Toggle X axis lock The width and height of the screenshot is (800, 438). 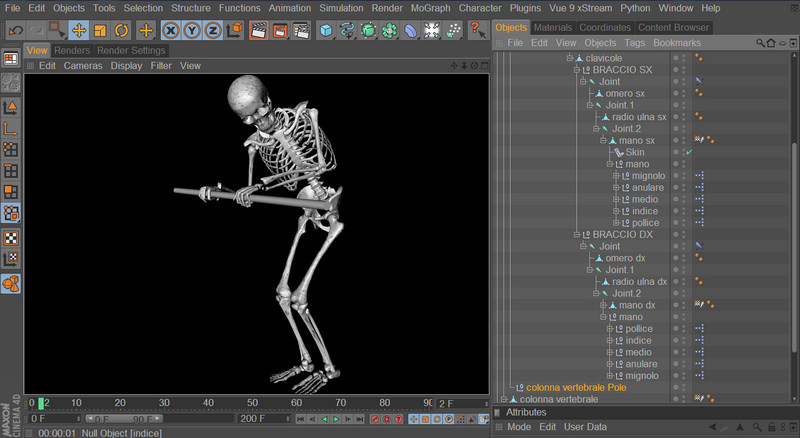pyautogui.click(x=171, y=30)
